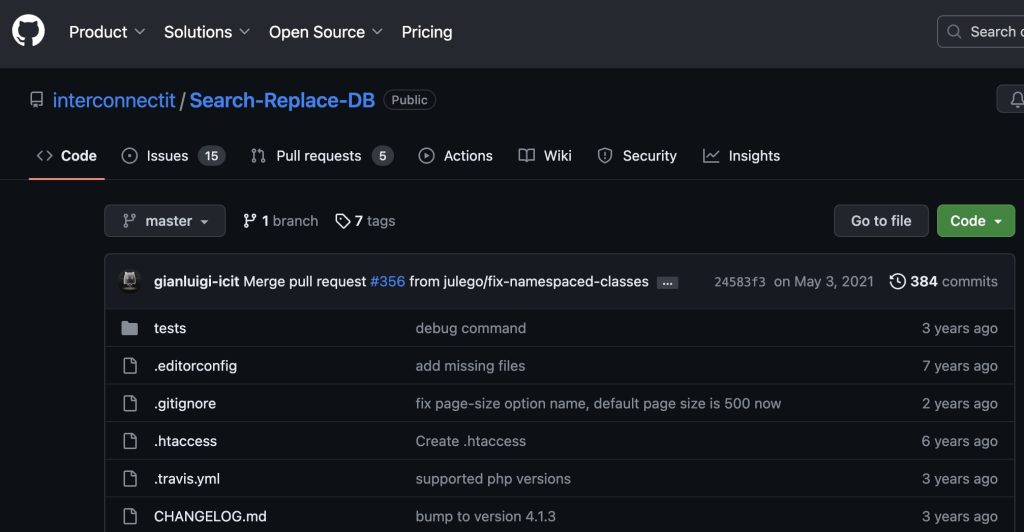Click the GitHub logo icon

tap(28, 31)
